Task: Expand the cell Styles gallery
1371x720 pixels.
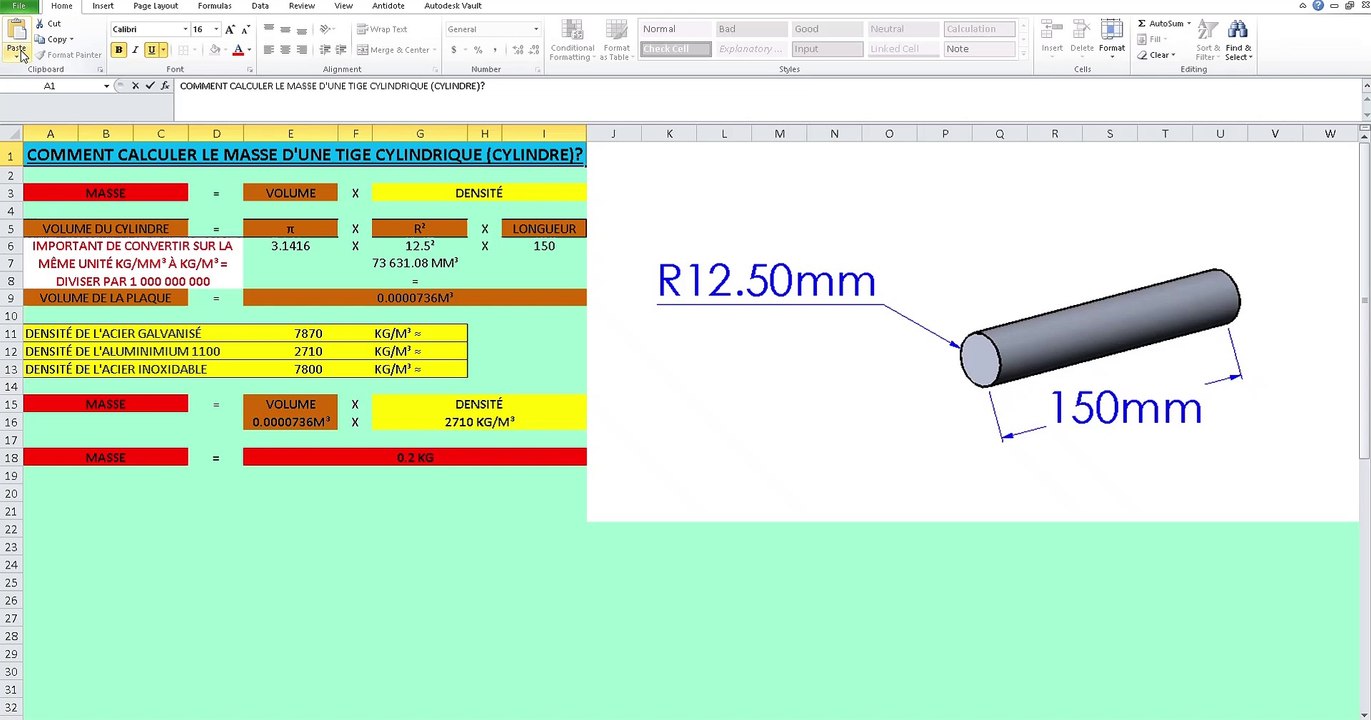Action: [1025, 56]
